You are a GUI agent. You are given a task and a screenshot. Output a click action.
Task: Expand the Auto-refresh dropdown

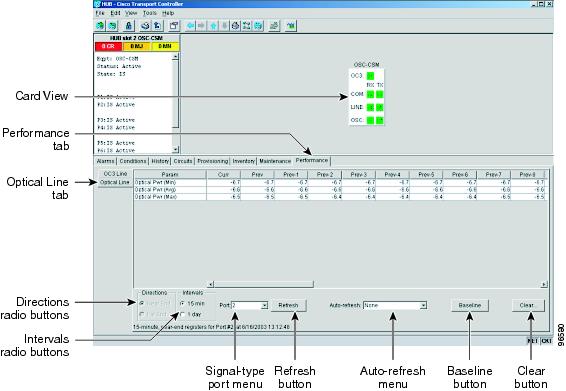coord(423,305)
